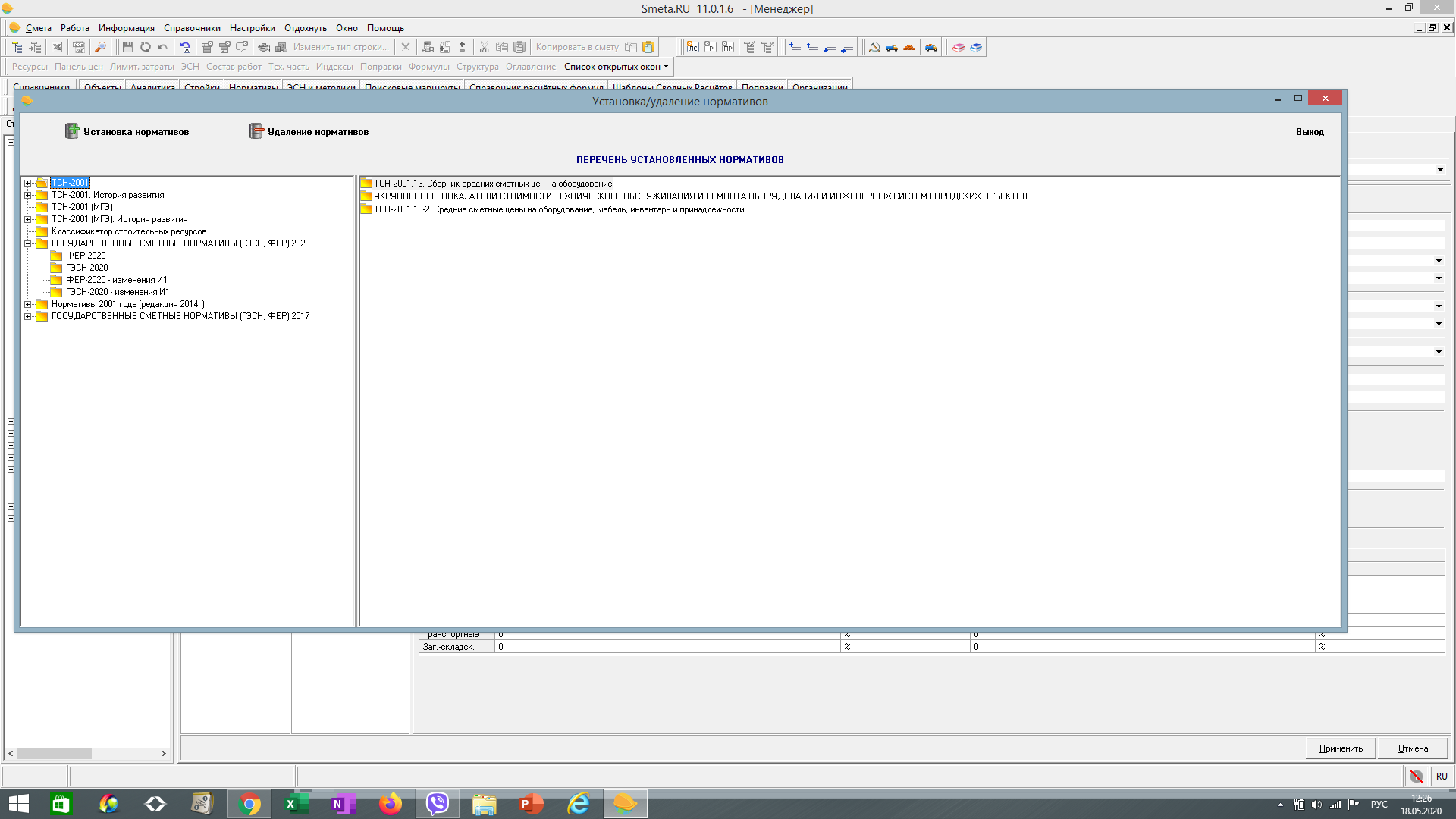1456x819 pixels.
Task: Select ТСН-2001 (МГЭ) folder
Action: [x=82, y=207]
